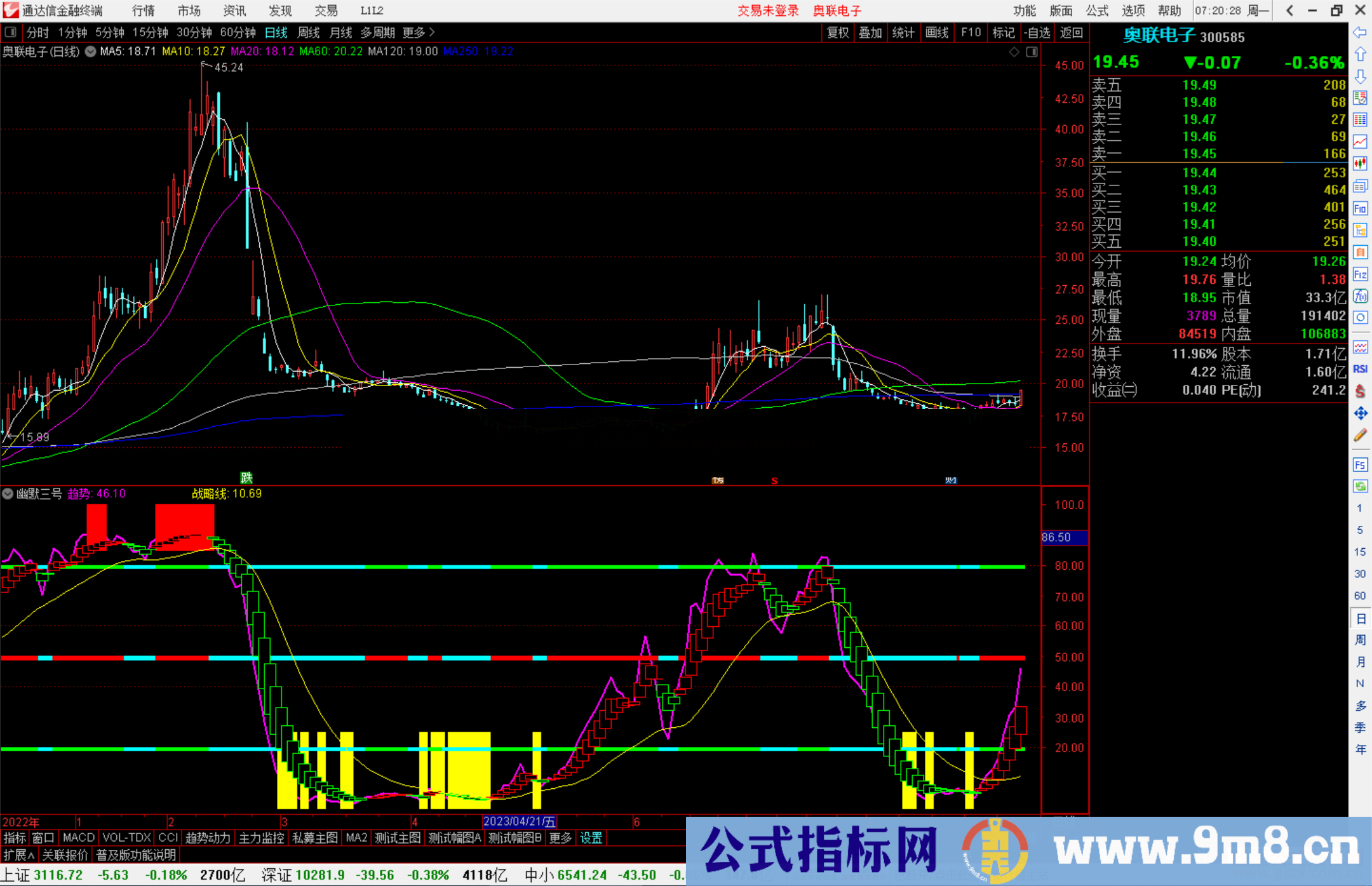Collapse the 奥联电子(日线) chart header toggle

click(90, 51)
